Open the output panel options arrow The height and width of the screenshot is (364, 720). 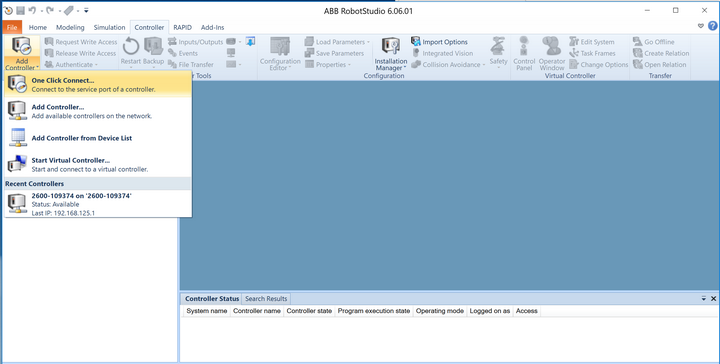[703, 298]
